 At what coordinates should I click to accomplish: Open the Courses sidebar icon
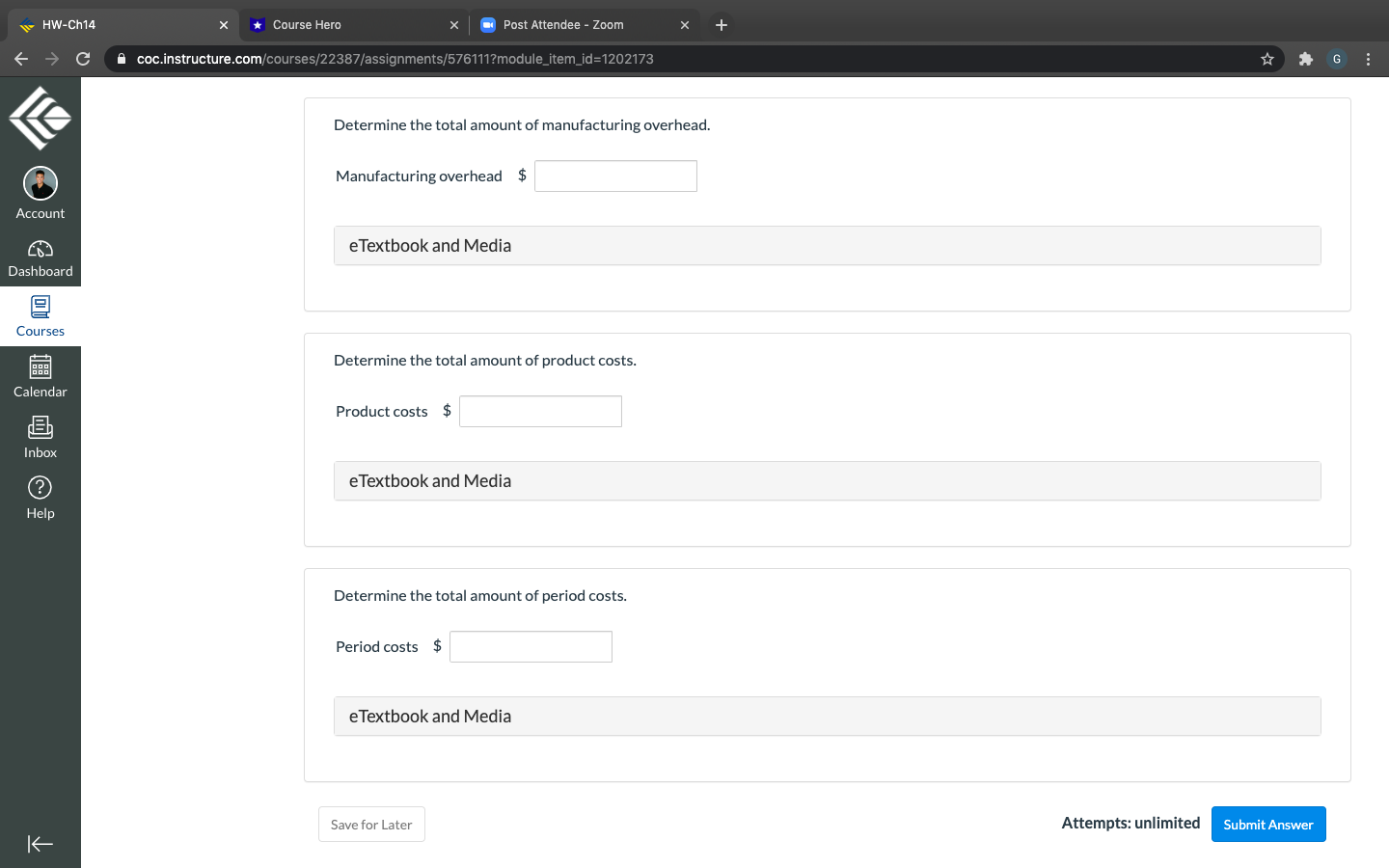[x=40, y=315]
